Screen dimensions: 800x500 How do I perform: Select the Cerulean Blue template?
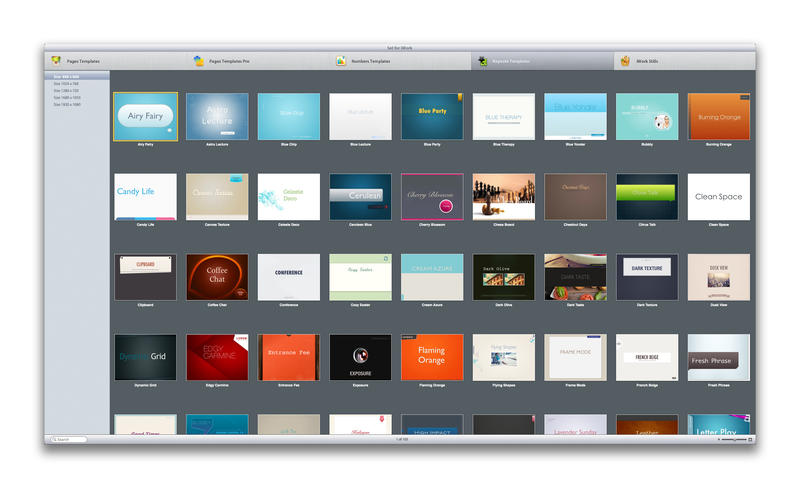[360, 197]
